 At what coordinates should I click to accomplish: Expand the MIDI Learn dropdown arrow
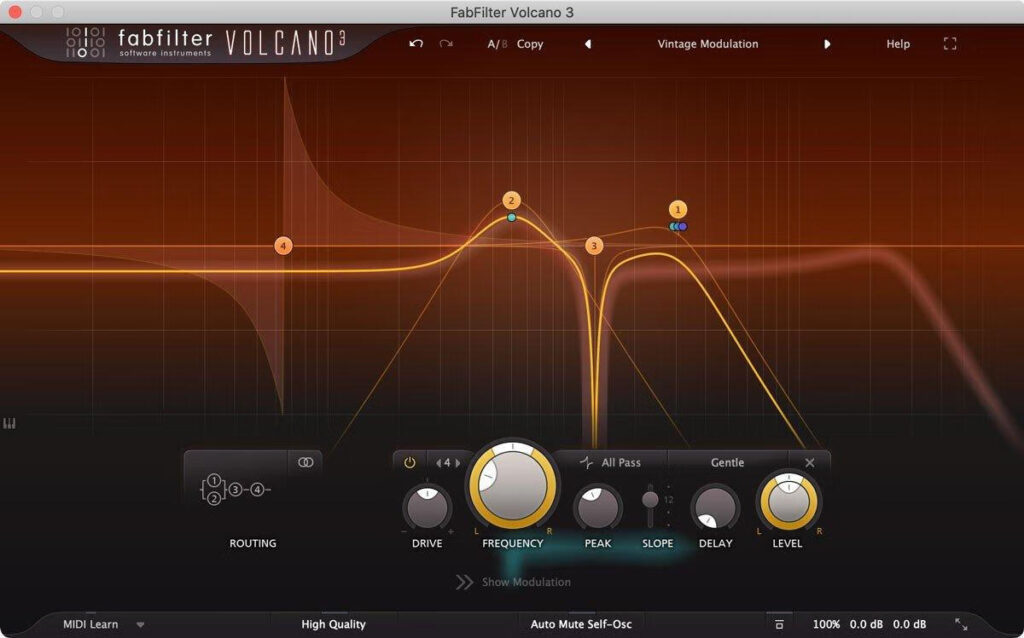coord(138,623)
